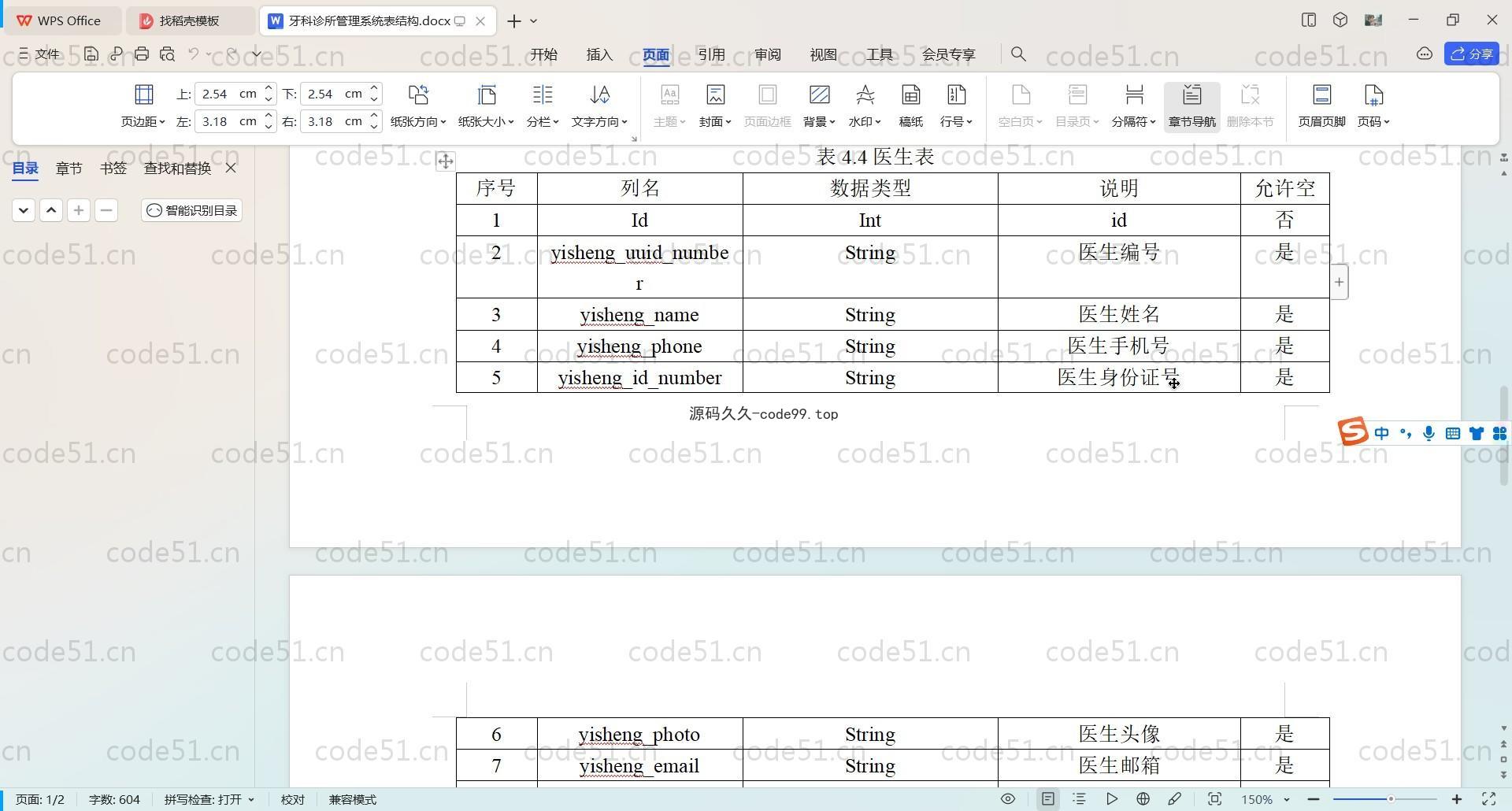Increase right margin stepper up arrow
Image resolution: width=1512 pixels, height=811 pixels.
374,116
